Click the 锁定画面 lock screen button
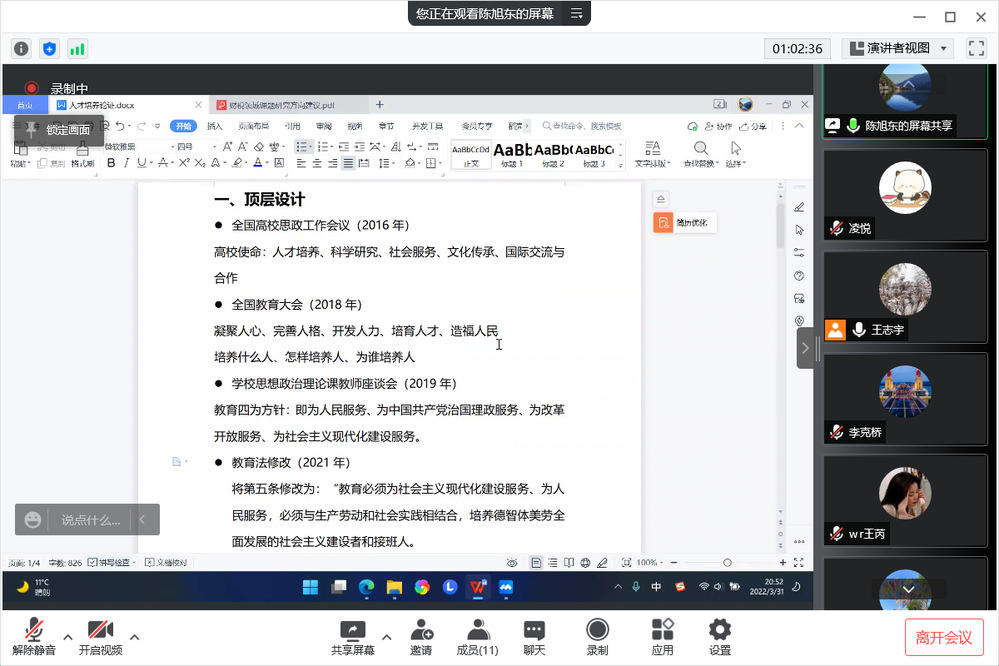The image size is (999, 666). (58, 130)
